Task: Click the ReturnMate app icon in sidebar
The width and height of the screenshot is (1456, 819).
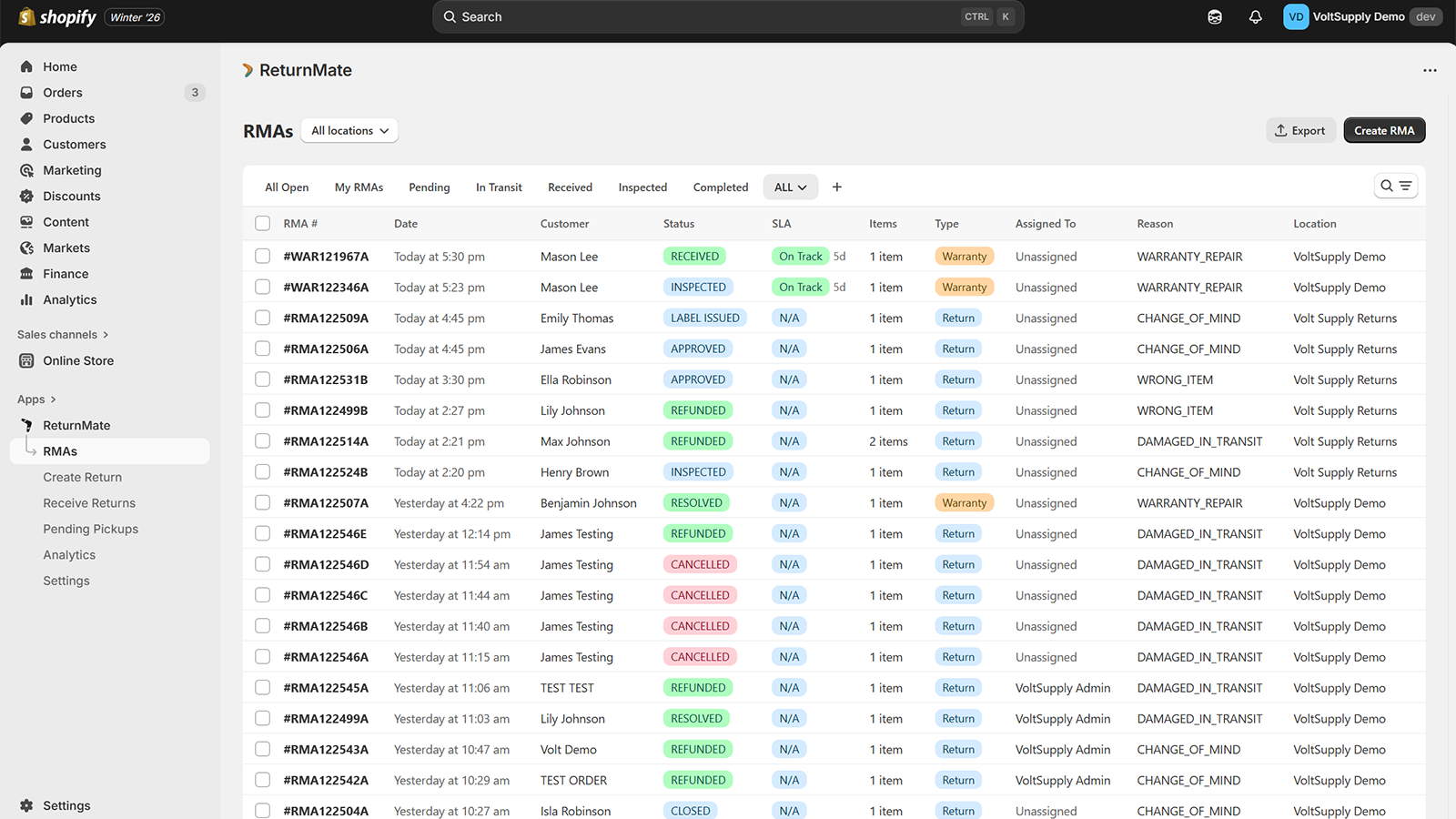Action: point(26,425)
